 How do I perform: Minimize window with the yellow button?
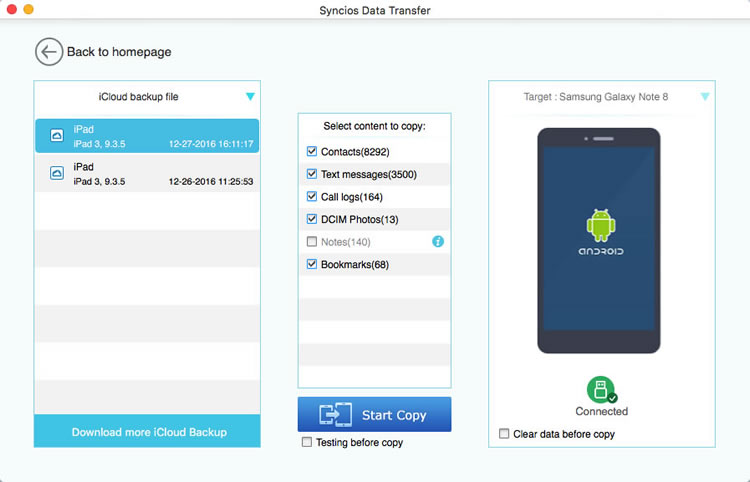click(x=28, y=9)
